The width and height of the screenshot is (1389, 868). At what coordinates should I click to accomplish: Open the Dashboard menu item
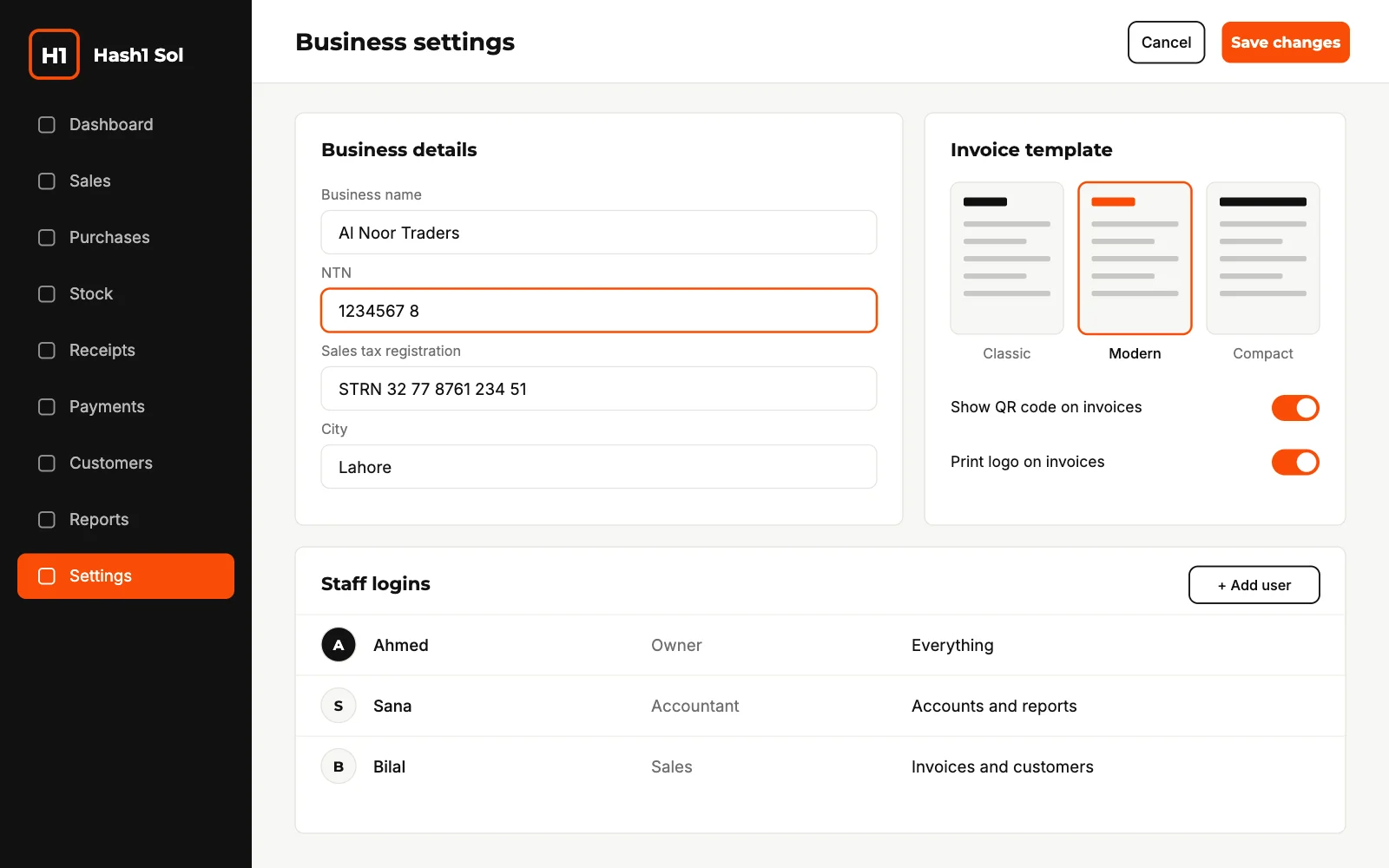click(x=126, y=125)
